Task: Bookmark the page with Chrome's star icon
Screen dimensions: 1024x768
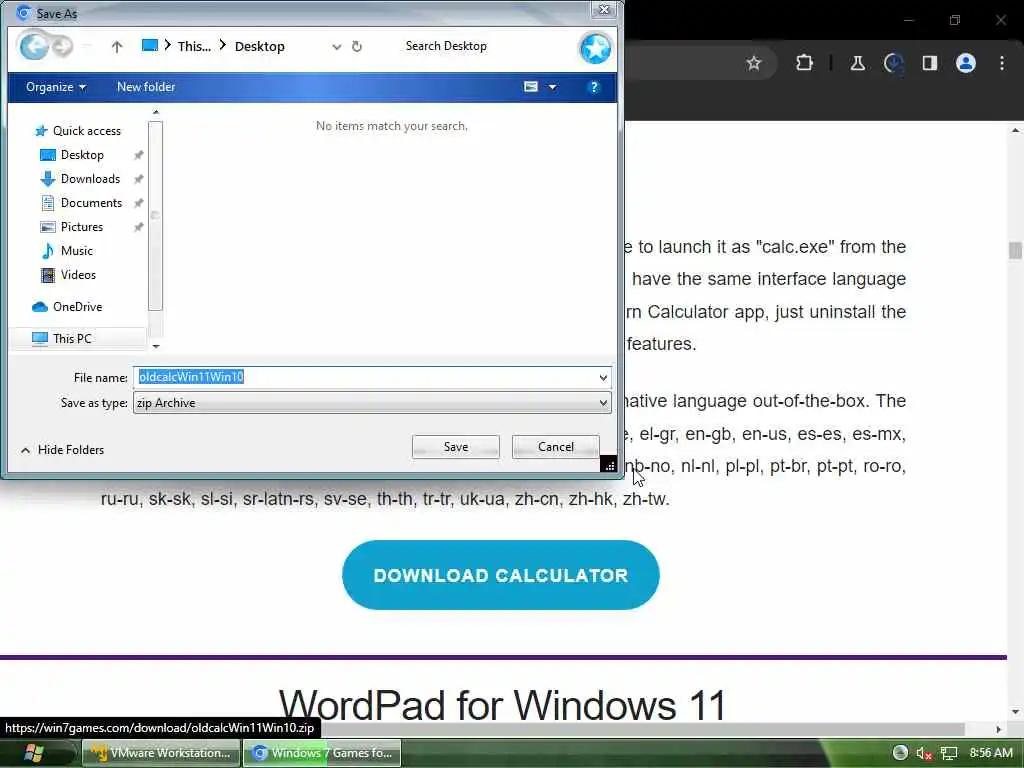Action: [x=754, y=63]
